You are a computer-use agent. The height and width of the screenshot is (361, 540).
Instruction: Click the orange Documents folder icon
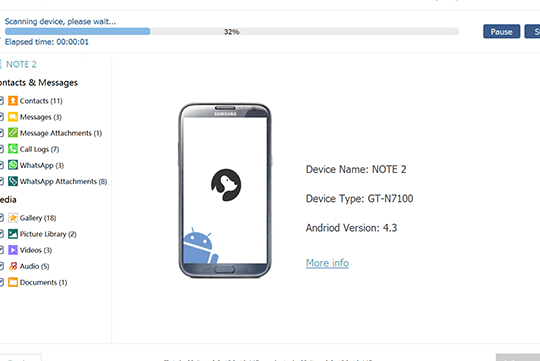coord(13,282)
